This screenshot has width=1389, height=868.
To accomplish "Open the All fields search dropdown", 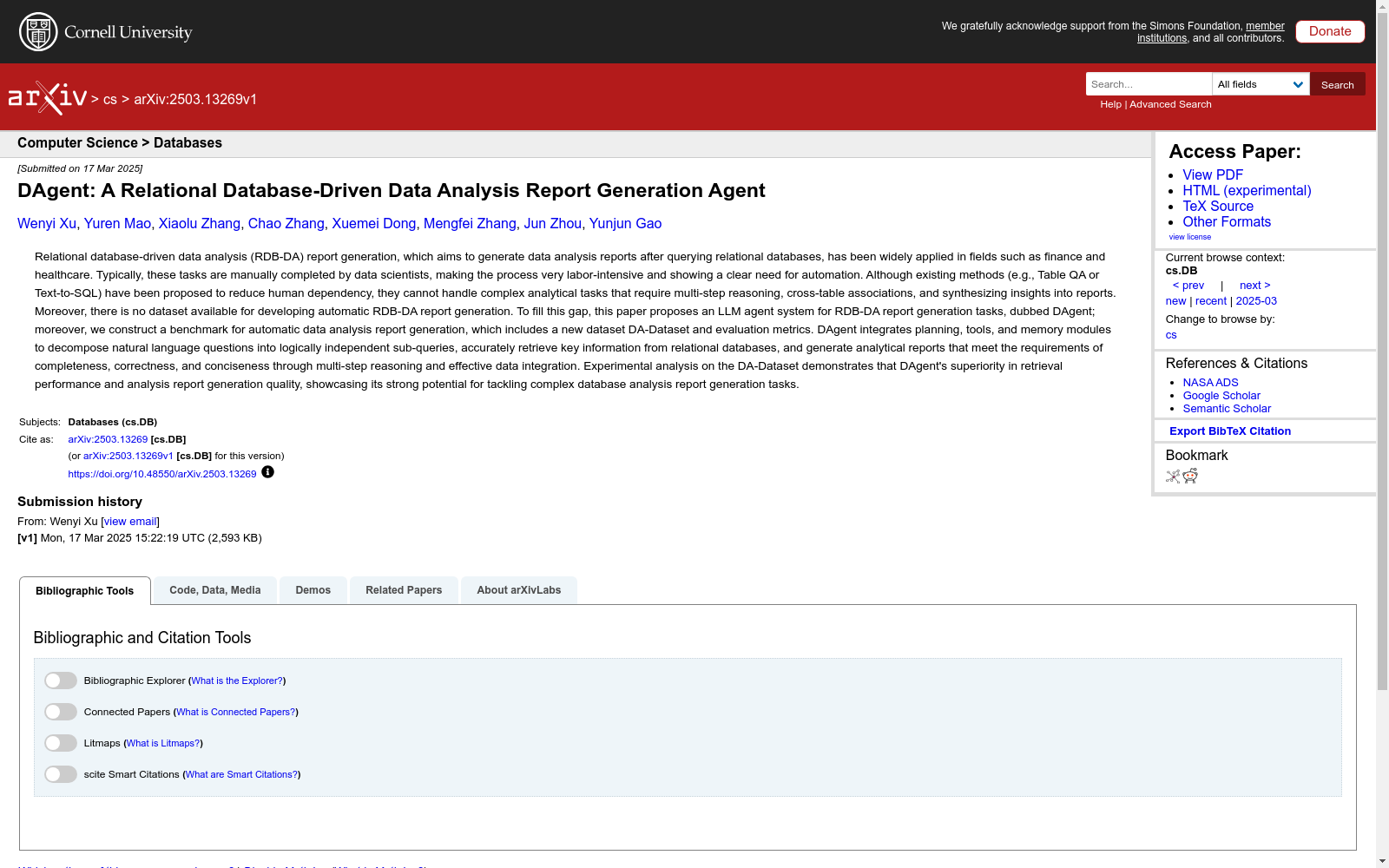I will (1261, 84).
